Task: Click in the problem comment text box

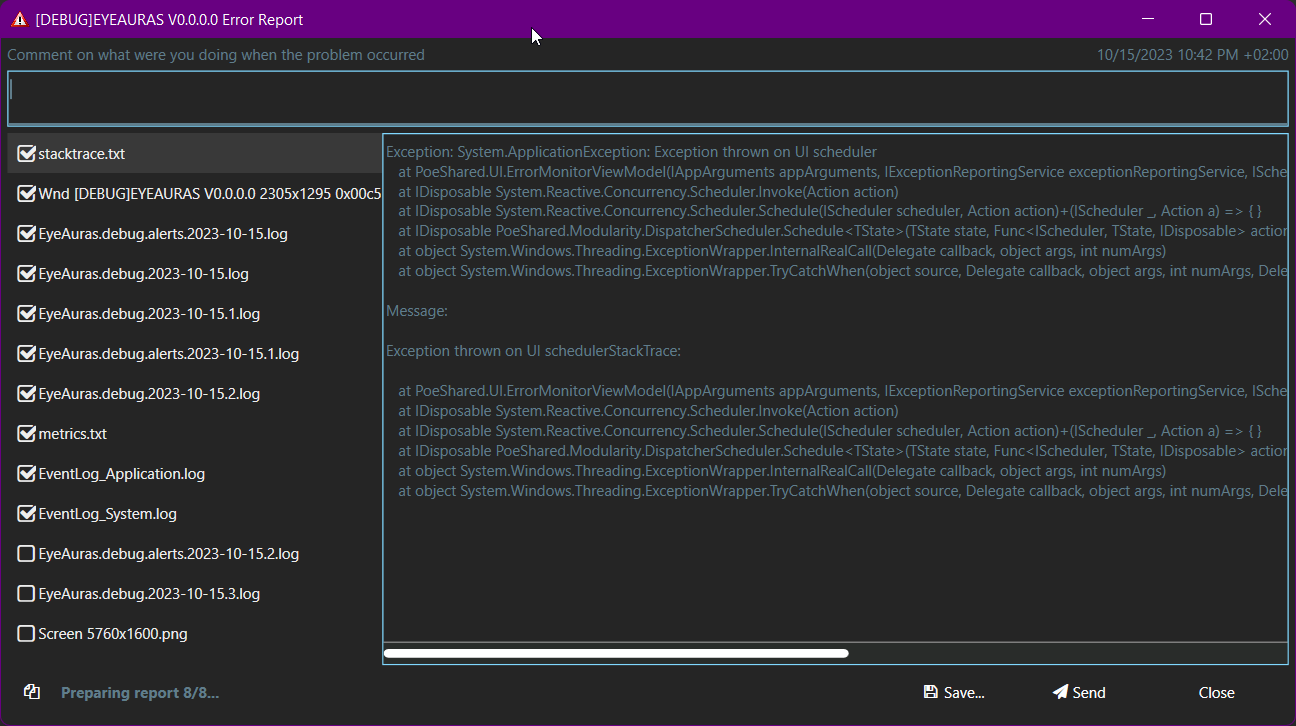Action: coord(647,98)
